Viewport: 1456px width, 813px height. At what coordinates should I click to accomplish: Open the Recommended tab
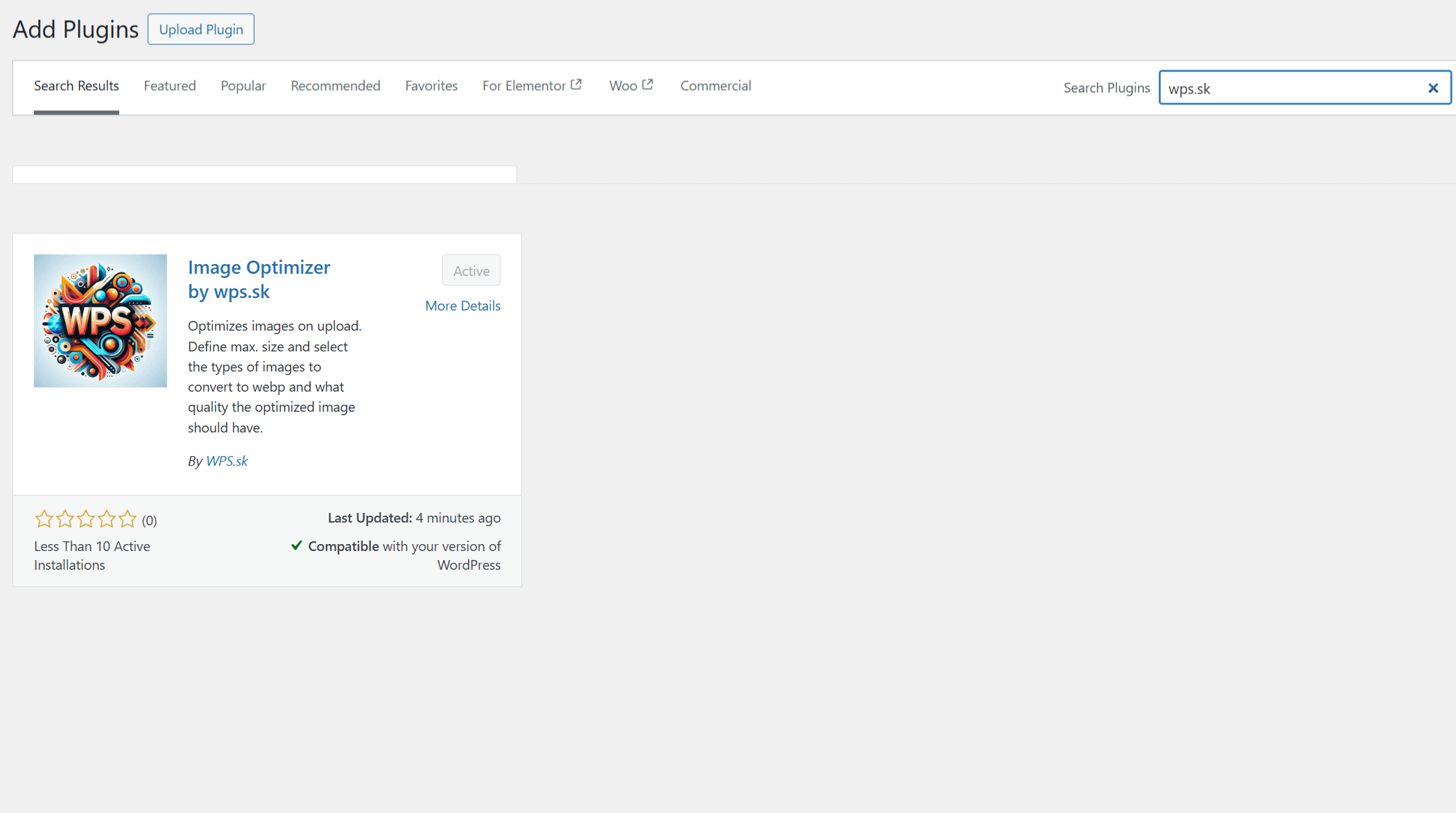[x=336, y=86]
